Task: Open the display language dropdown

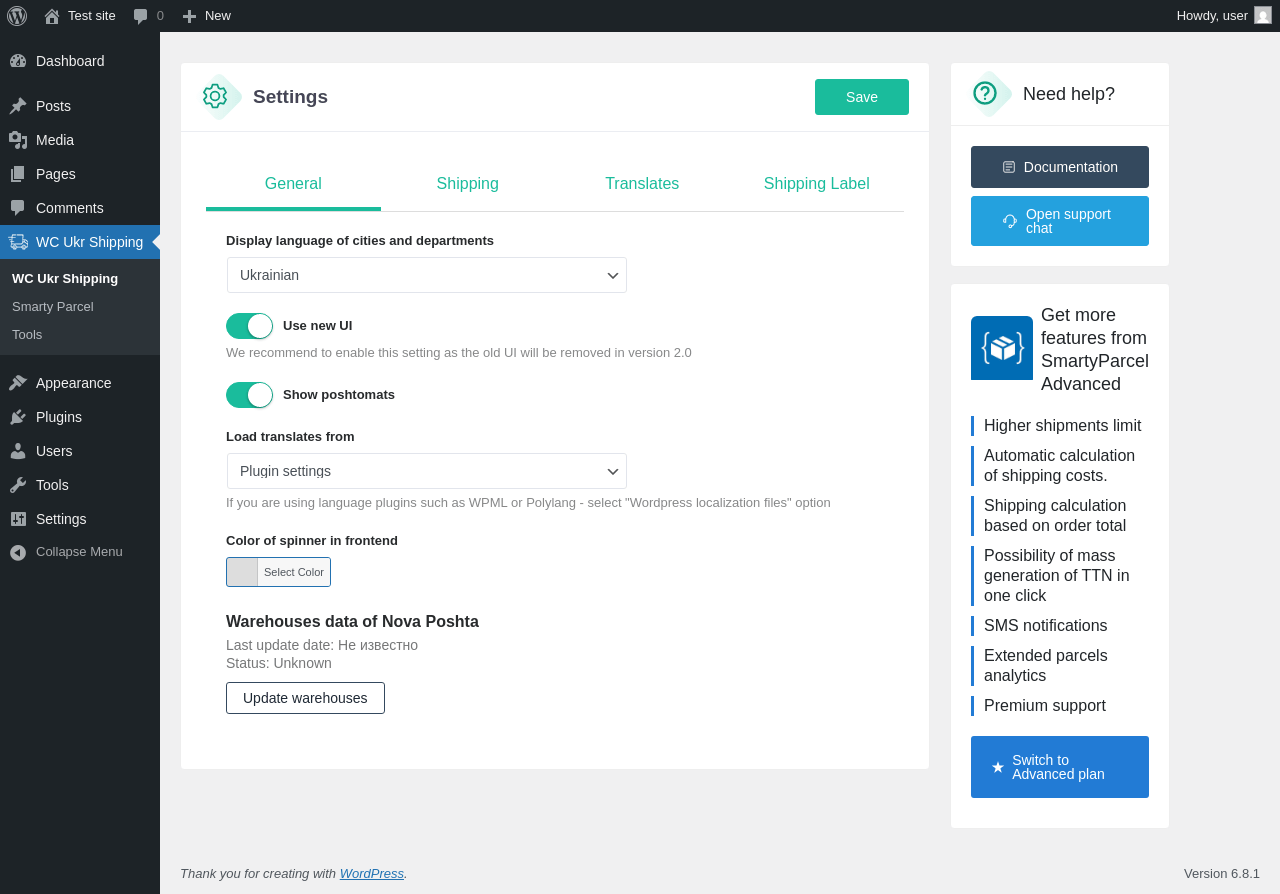Action: 427,275
